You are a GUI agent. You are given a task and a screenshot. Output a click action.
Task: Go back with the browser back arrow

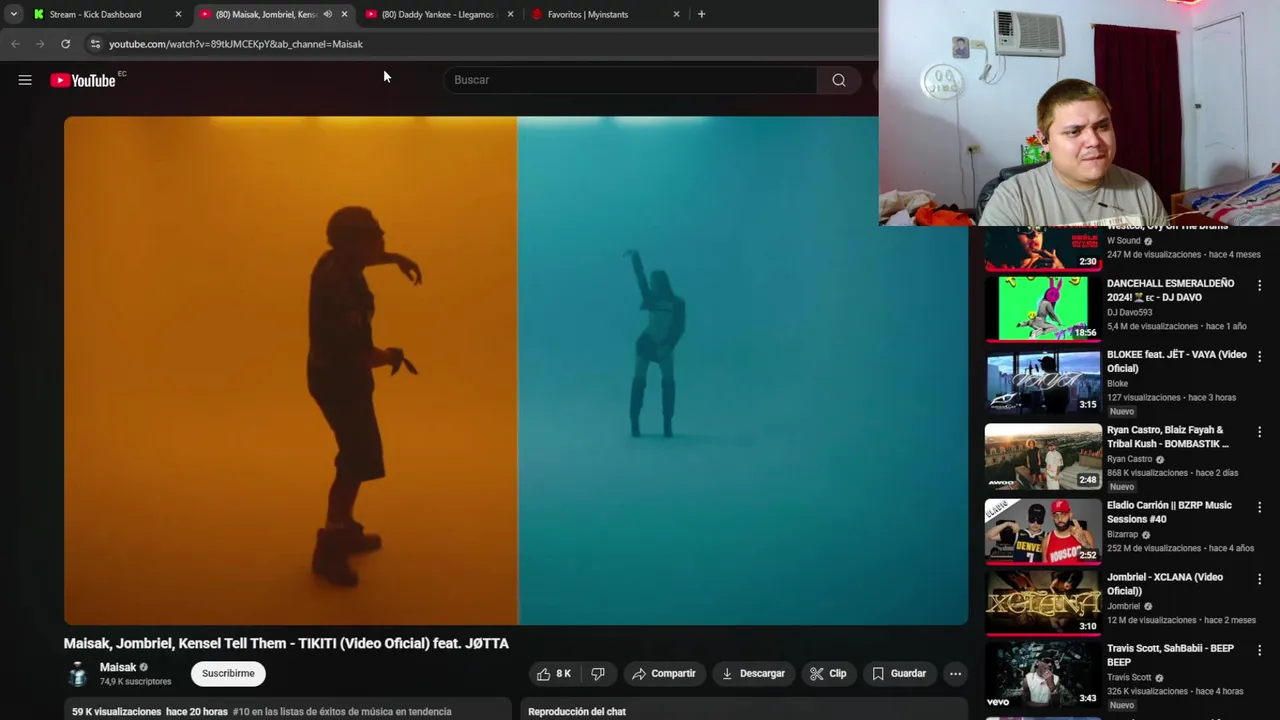(15, 44)
